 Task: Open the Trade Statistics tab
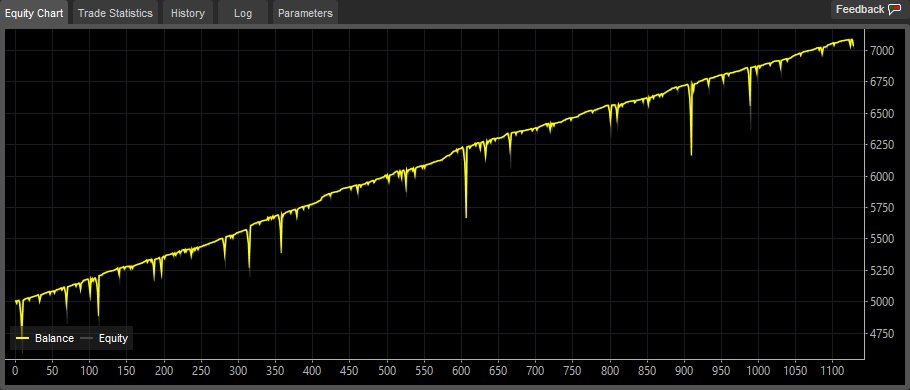pos(115,13)
